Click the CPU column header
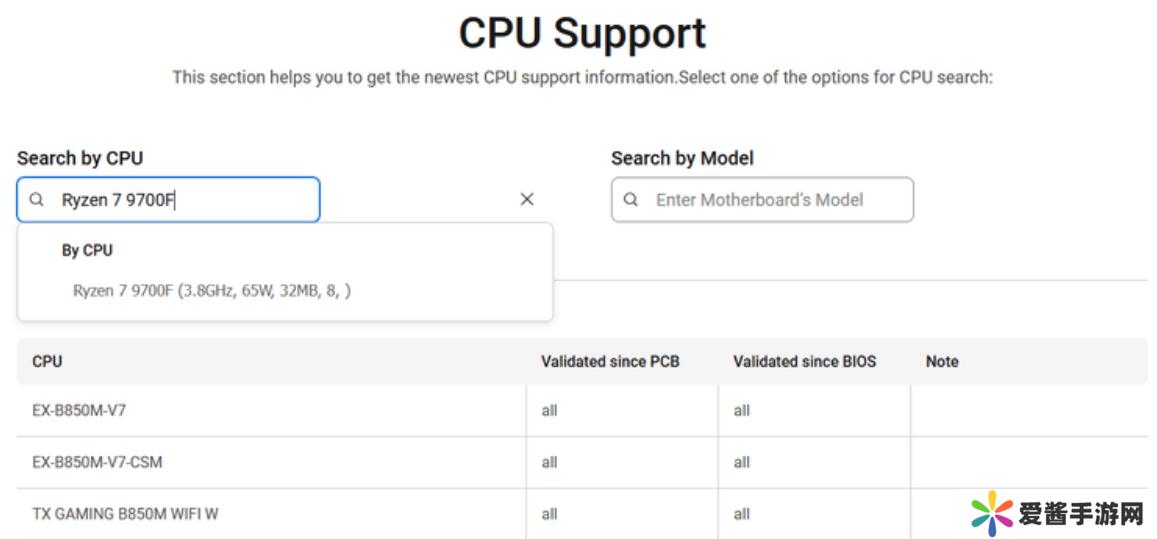The height and width of the screenshot is (539, 1157). coord(47,361)
